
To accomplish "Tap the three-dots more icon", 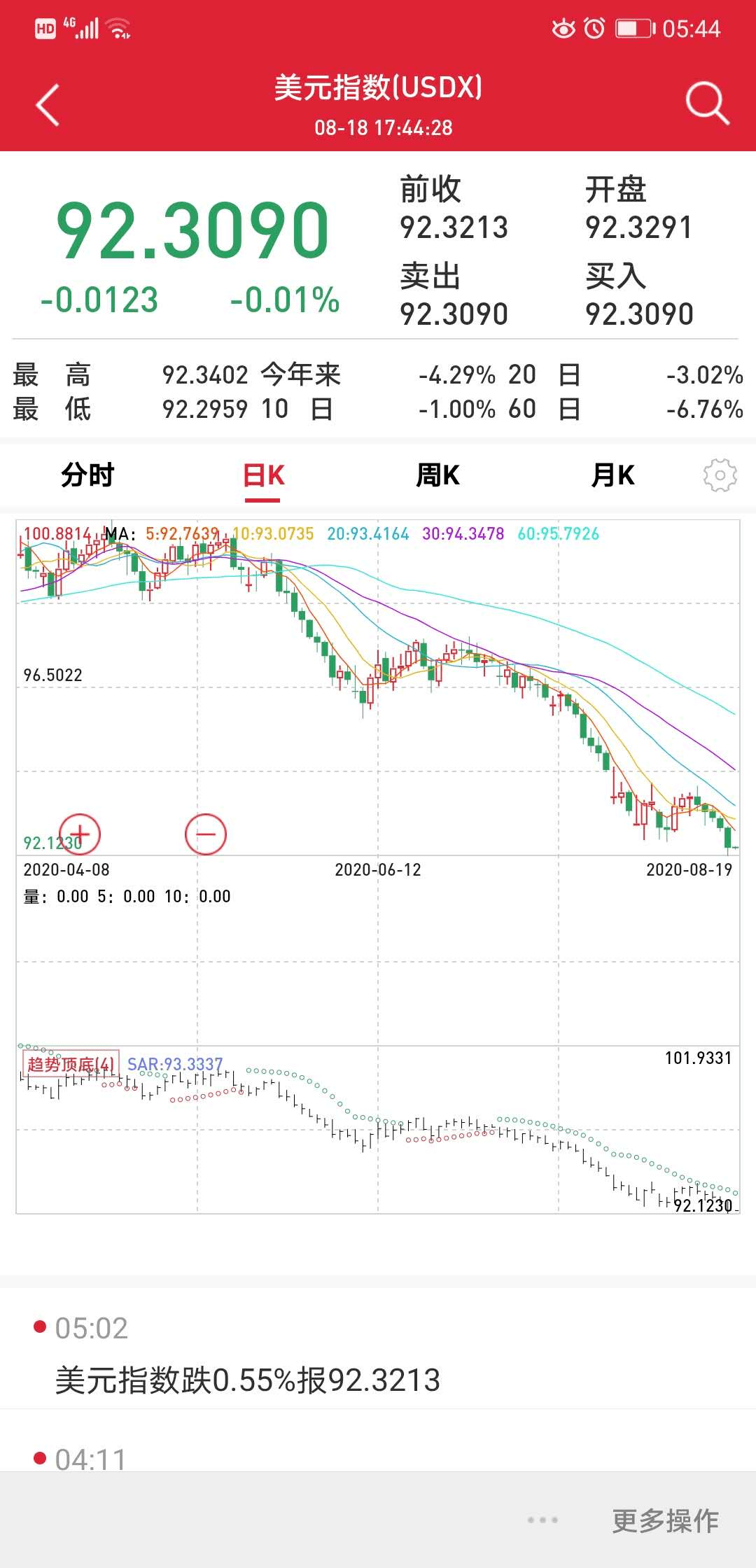I will tap(542, 1520).
